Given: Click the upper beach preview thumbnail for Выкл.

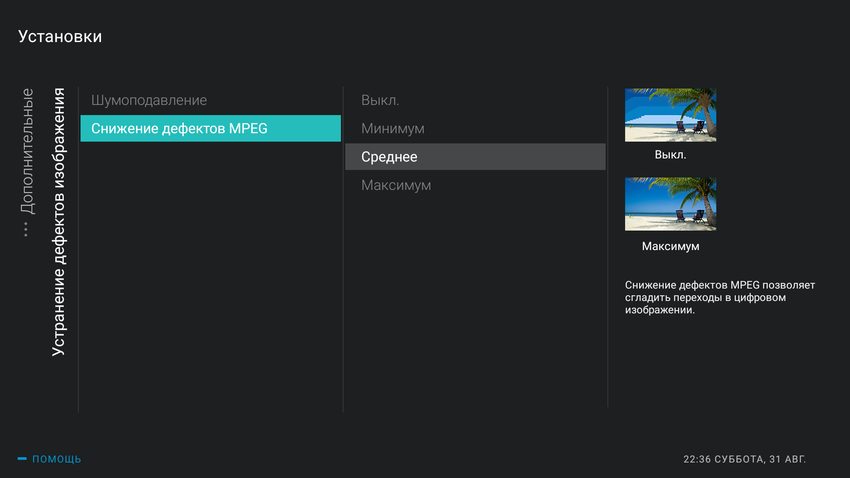Looking at the screenshot, I should pyautogui.click(x=670, y=115).
